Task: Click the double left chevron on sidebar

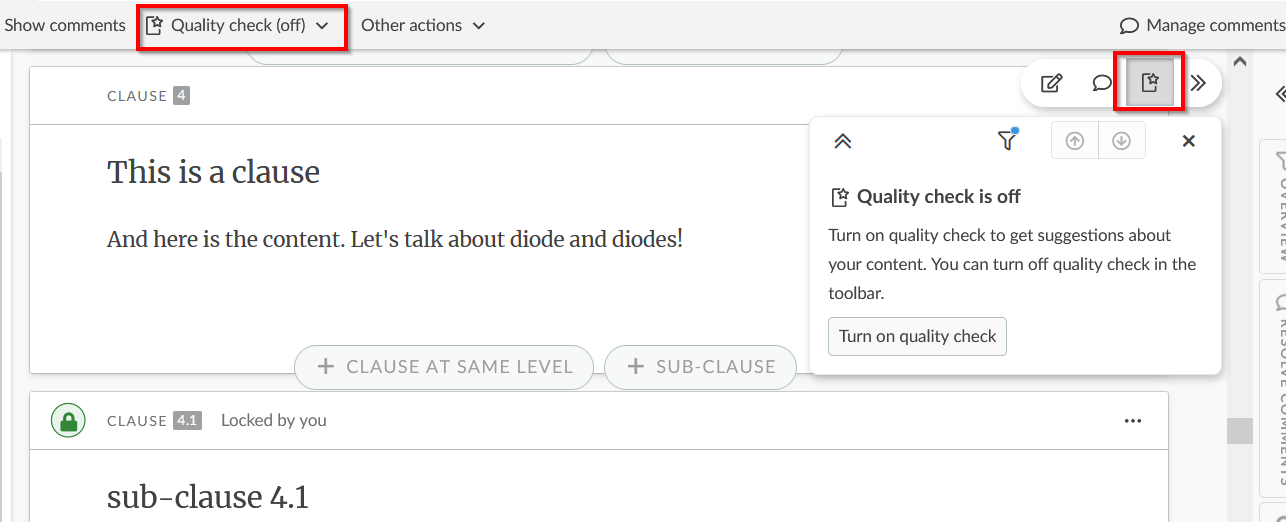Action: click(1280, 94)
